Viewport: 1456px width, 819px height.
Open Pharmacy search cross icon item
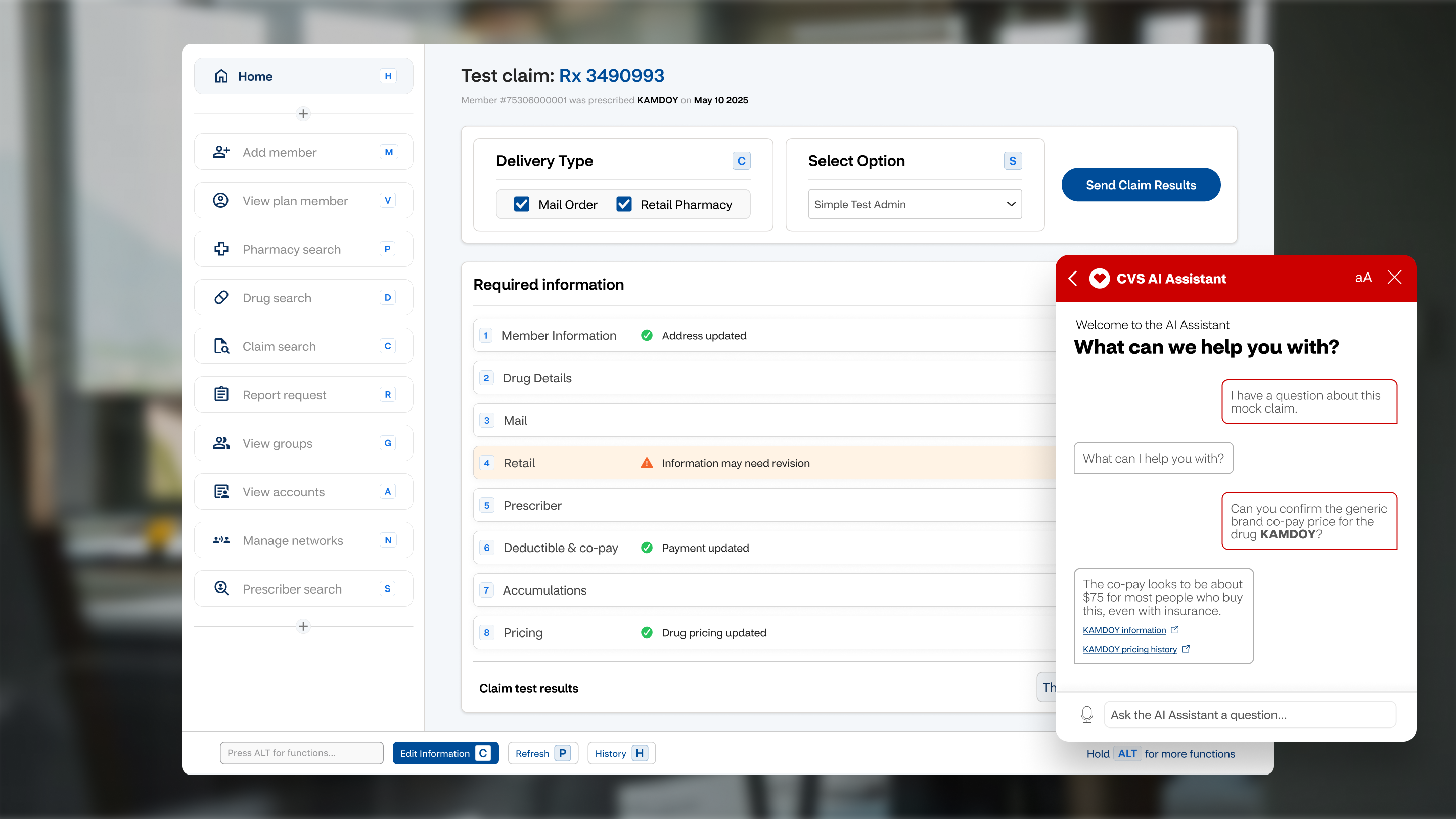(221, 249)
